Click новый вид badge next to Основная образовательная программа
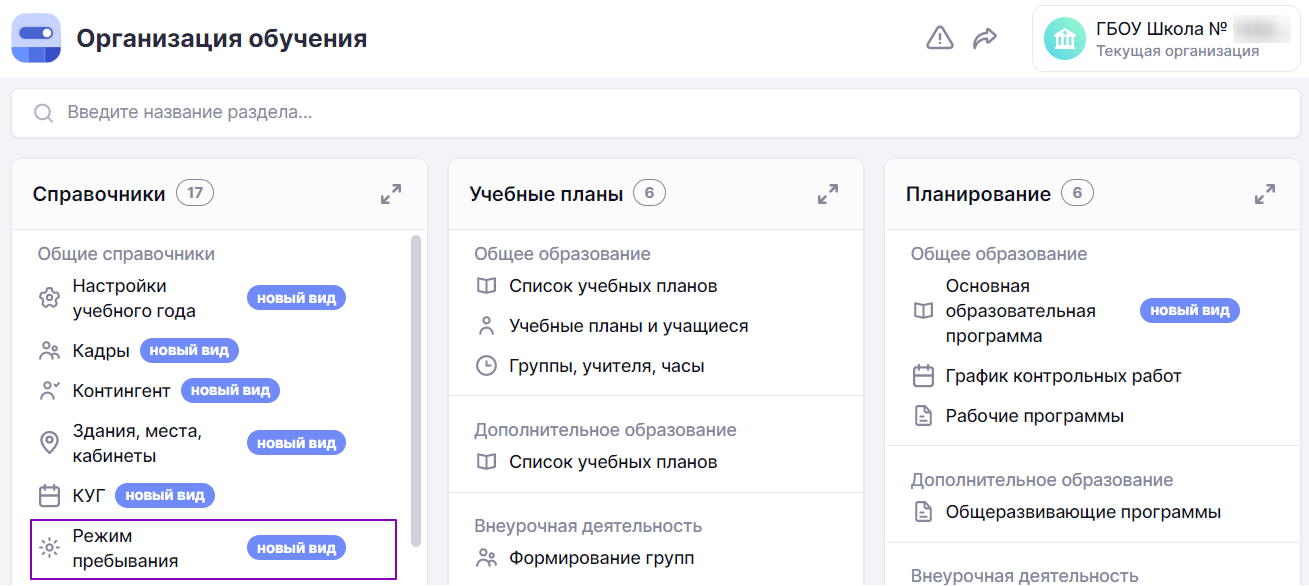The image size is (1309, 586). click(1190, 311)
